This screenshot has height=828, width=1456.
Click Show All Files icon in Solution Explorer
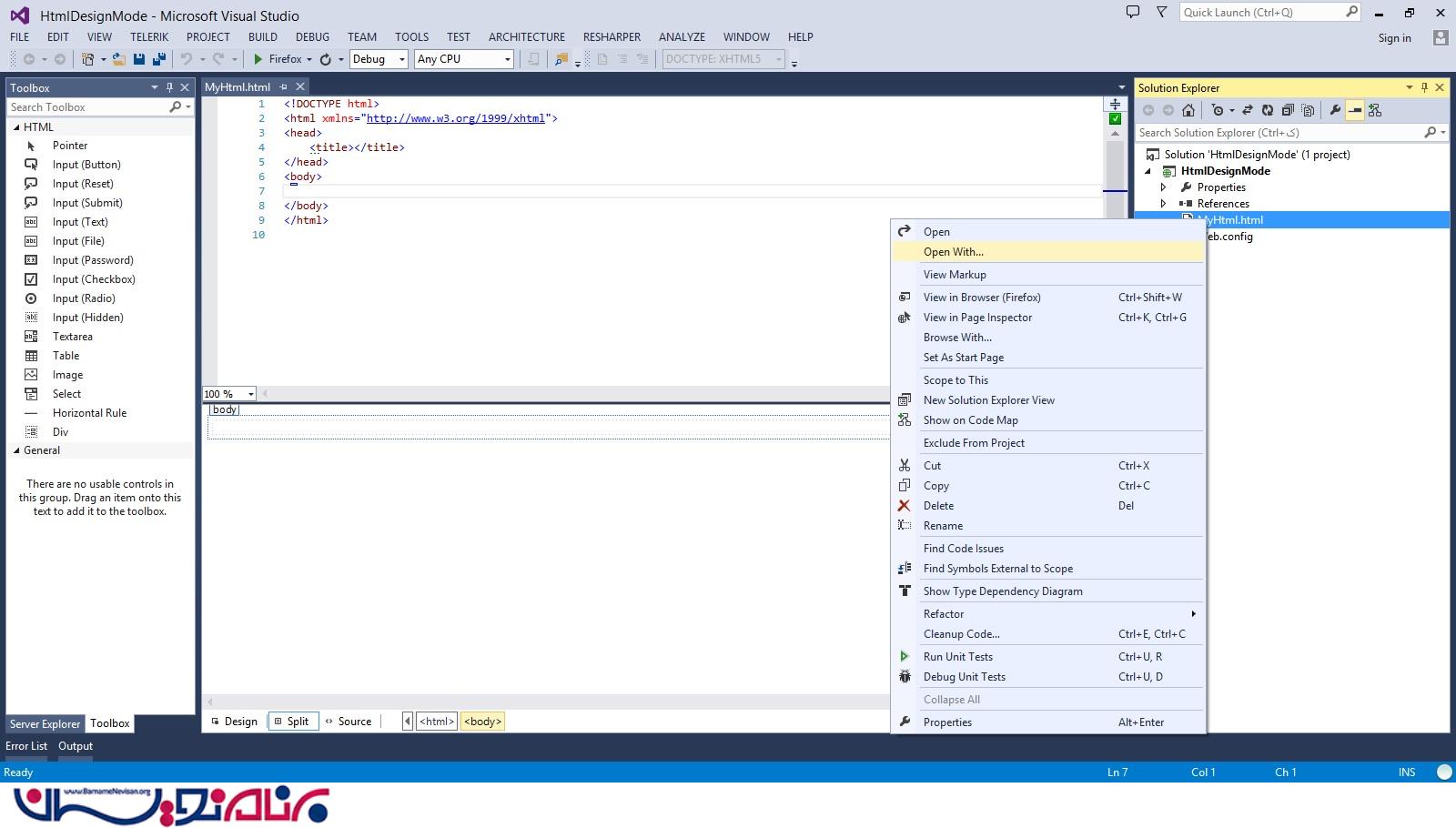pos(1308,110)
